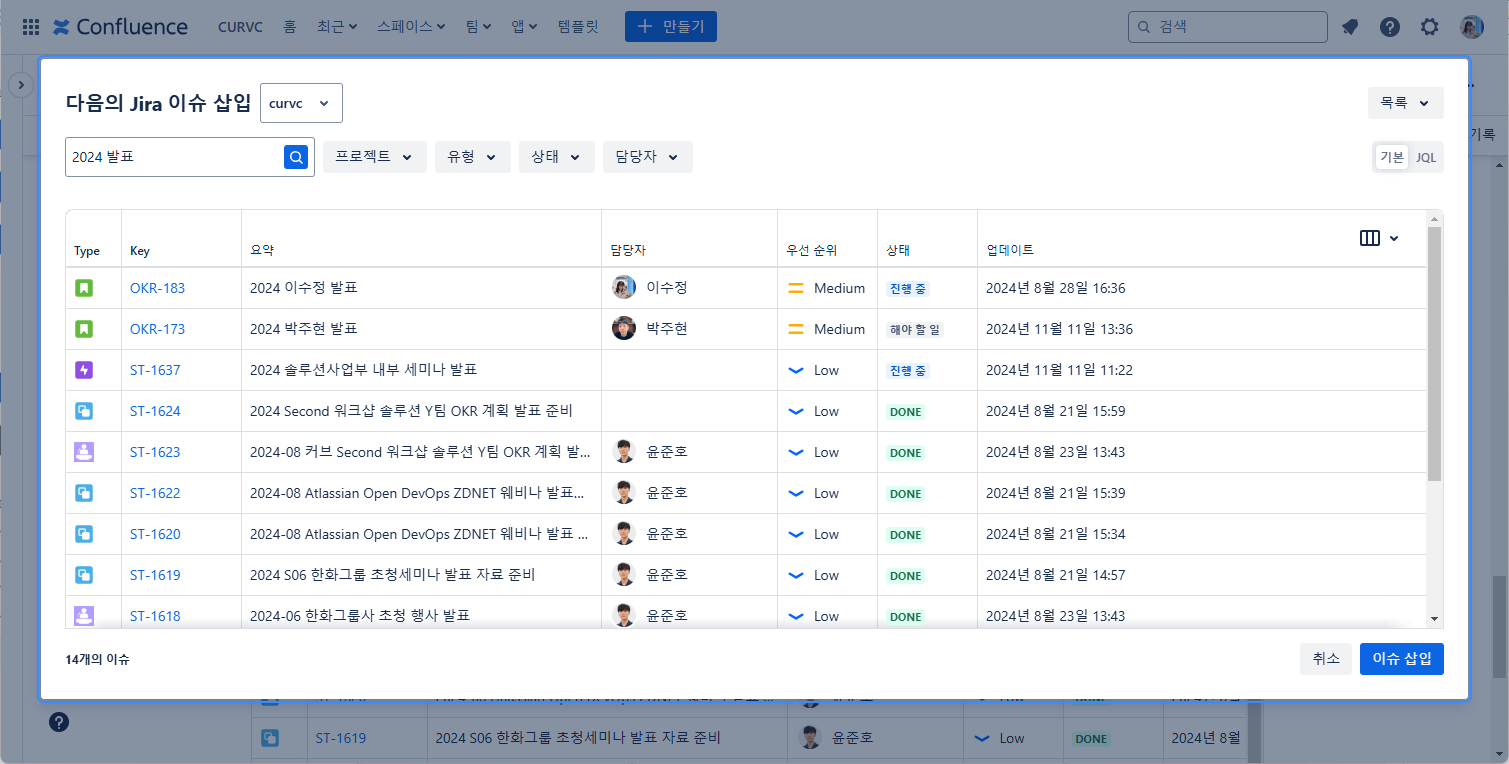The height and width of the screenshot is (764, 1509).
Task: Open ST-1619 link in the background page
Action: [x=341, y=738]
